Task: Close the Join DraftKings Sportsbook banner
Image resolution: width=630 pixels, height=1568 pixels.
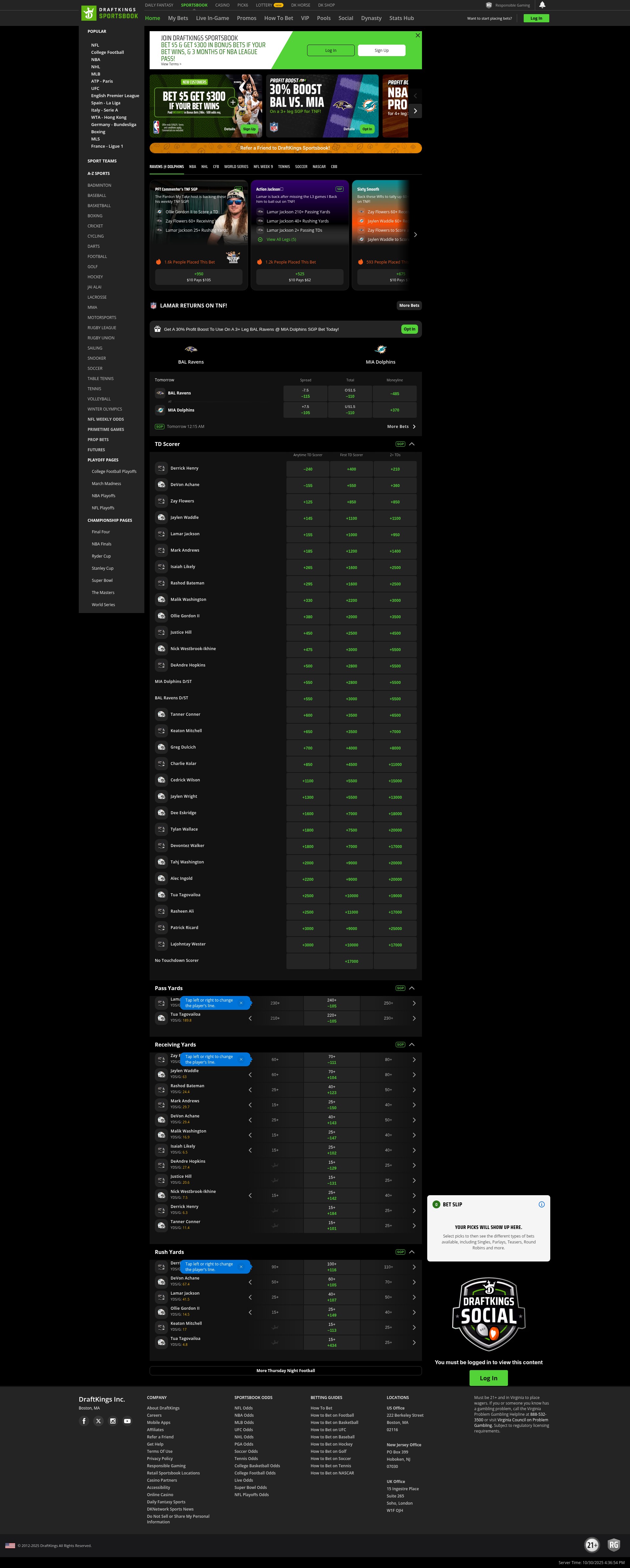Action: pyautogui.click(x=418, y=35)
